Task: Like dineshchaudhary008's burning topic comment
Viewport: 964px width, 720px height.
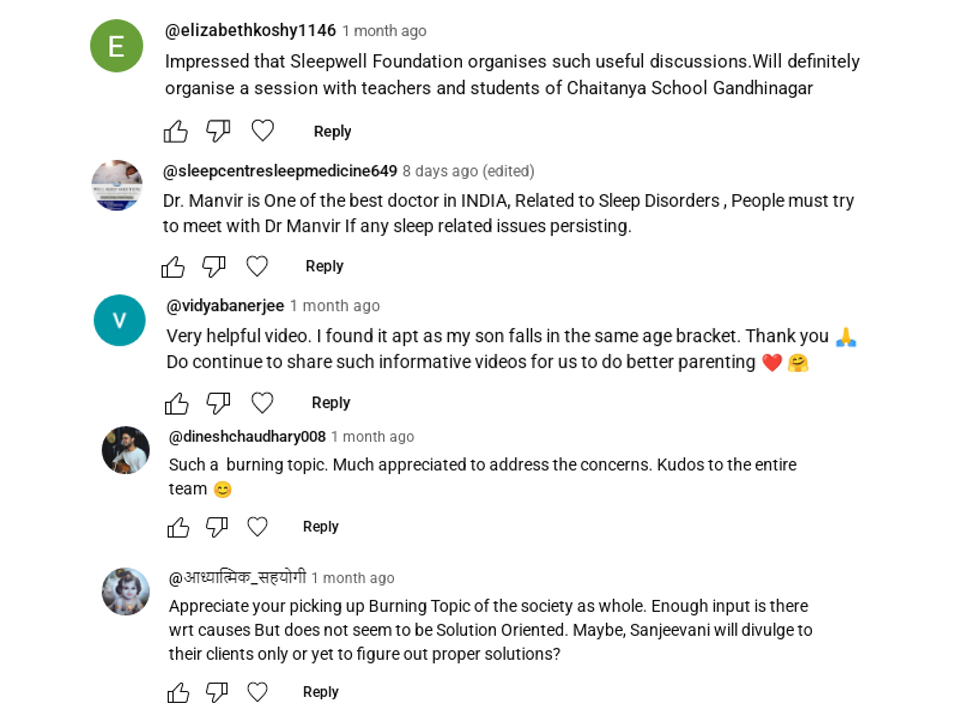Action: click(x=178, y=527)
